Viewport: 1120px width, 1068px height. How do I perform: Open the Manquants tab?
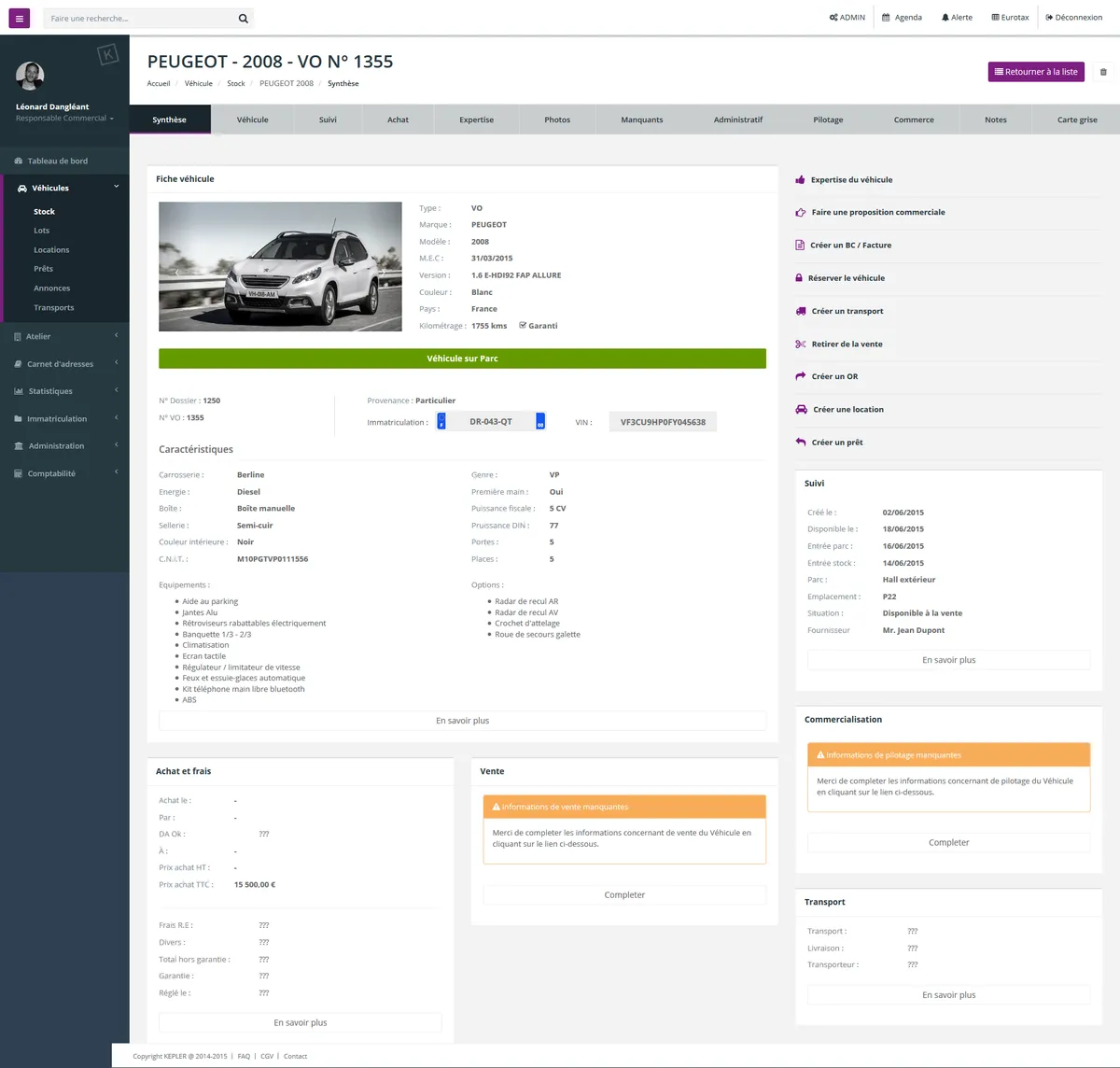pyautogui.click(x=642, y=119)
